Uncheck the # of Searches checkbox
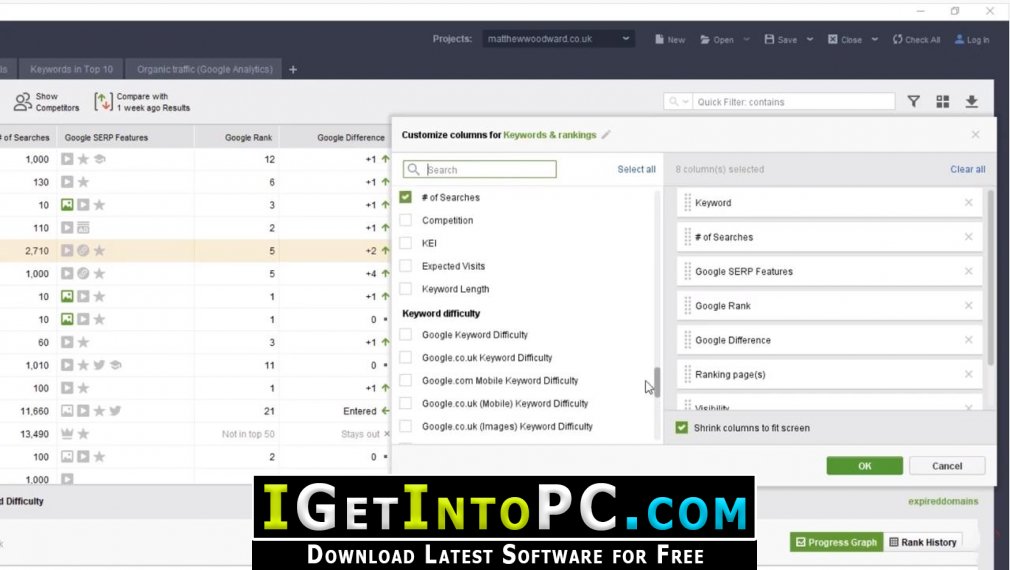This screenshot has height=570, width=1010. pyautogui.click(x=405, y=197)
